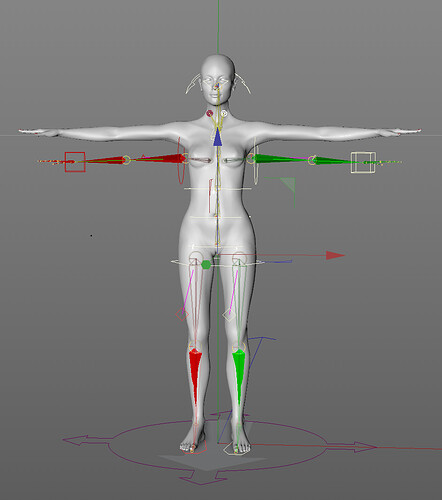Click the root controller's front-pointing arrow

coord(203,477)
